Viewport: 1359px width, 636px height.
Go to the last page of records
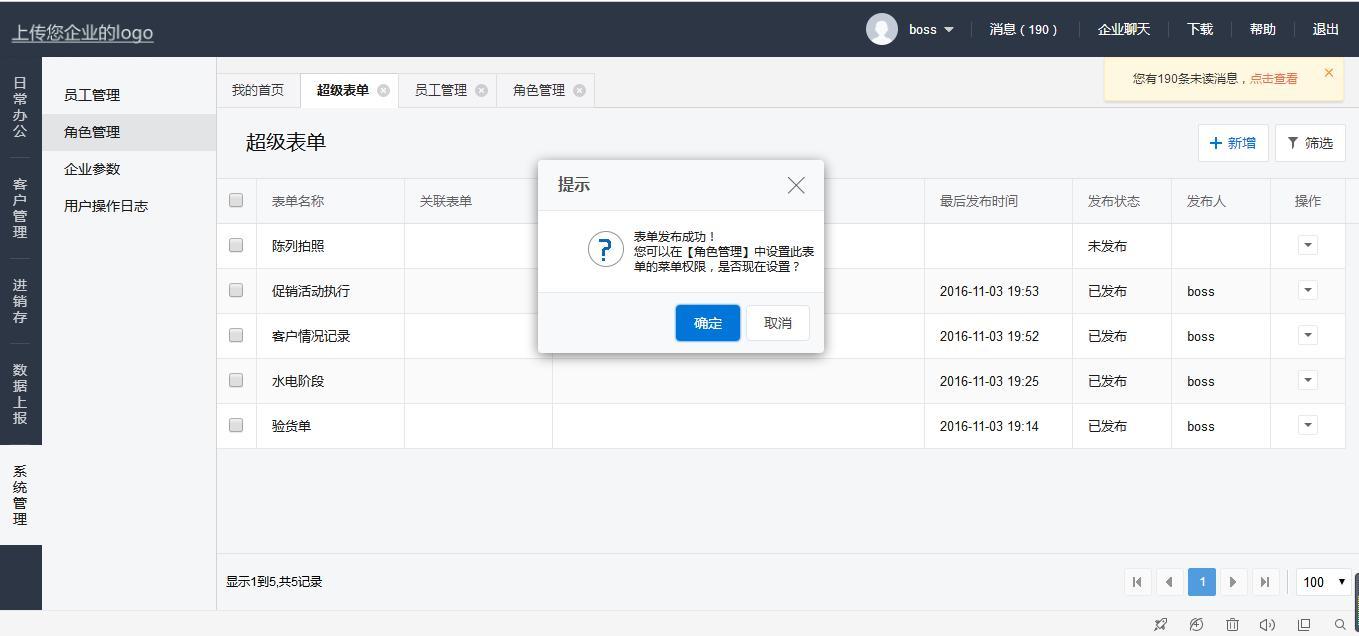[x=1265, y=582]
